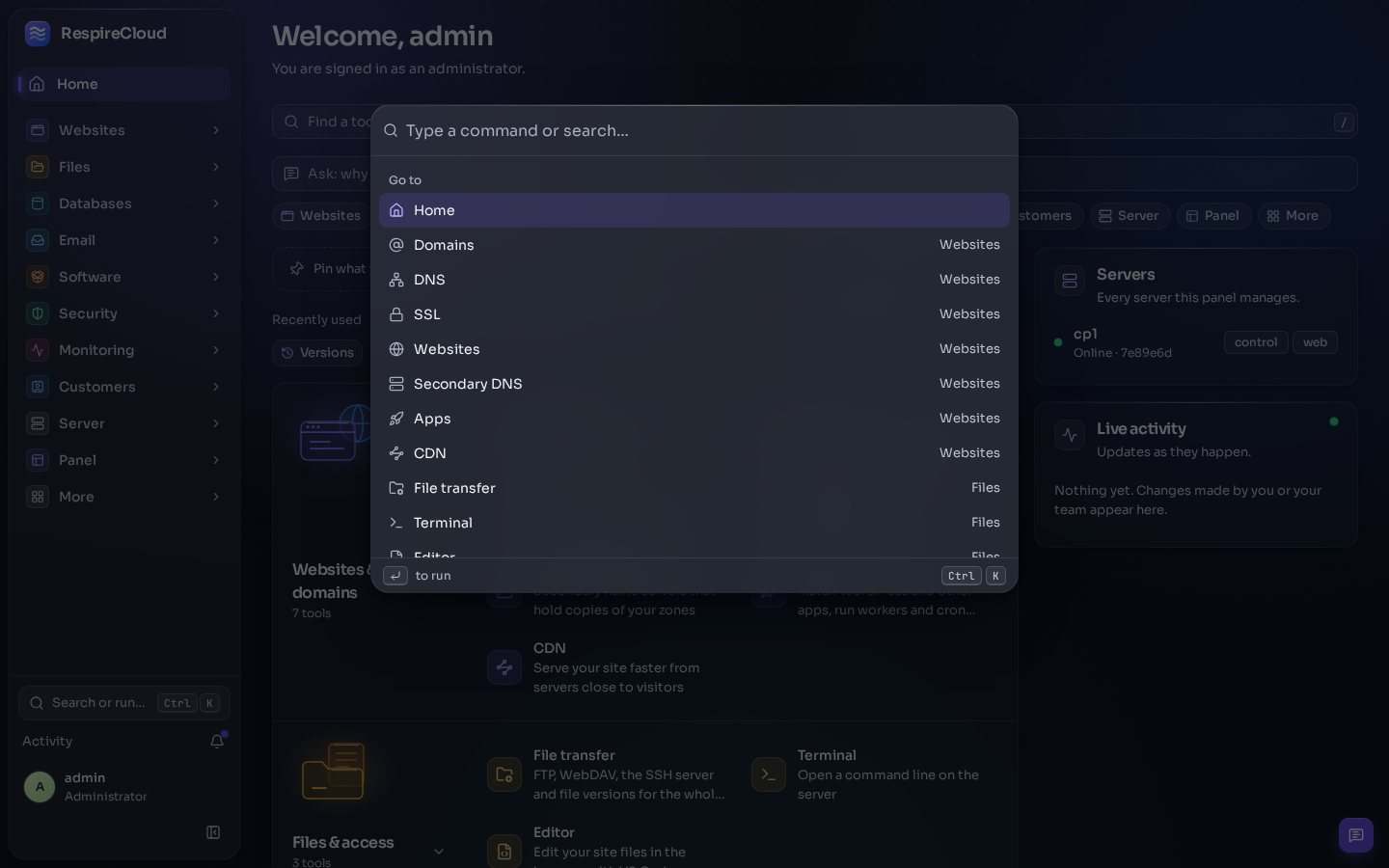Click the Secondary DNS server icon

tap(396, 384)
